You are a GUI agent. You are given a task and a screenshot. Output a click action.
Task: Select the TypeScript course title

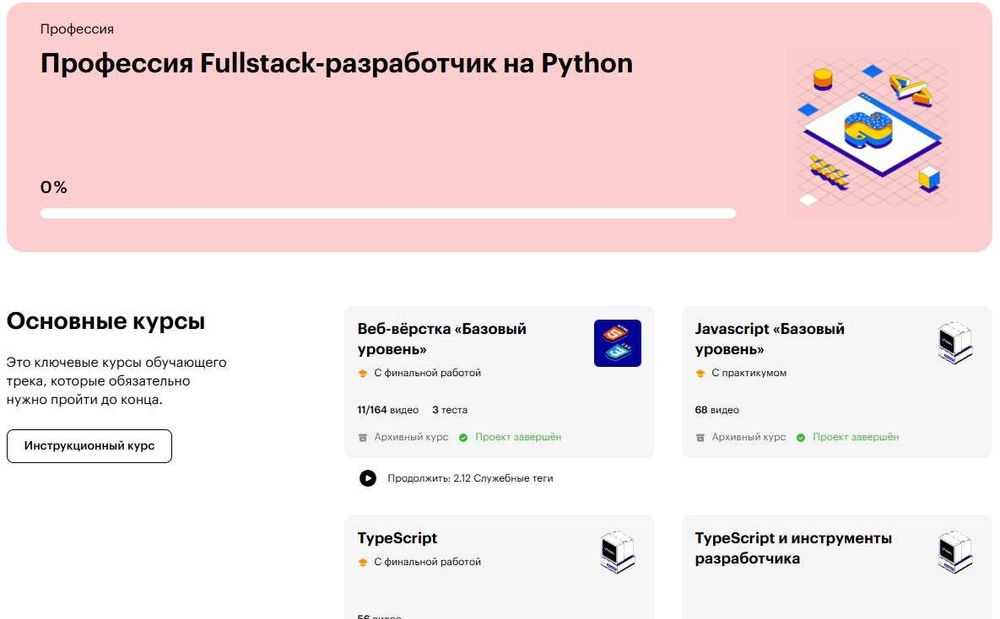tap(397, 538)
